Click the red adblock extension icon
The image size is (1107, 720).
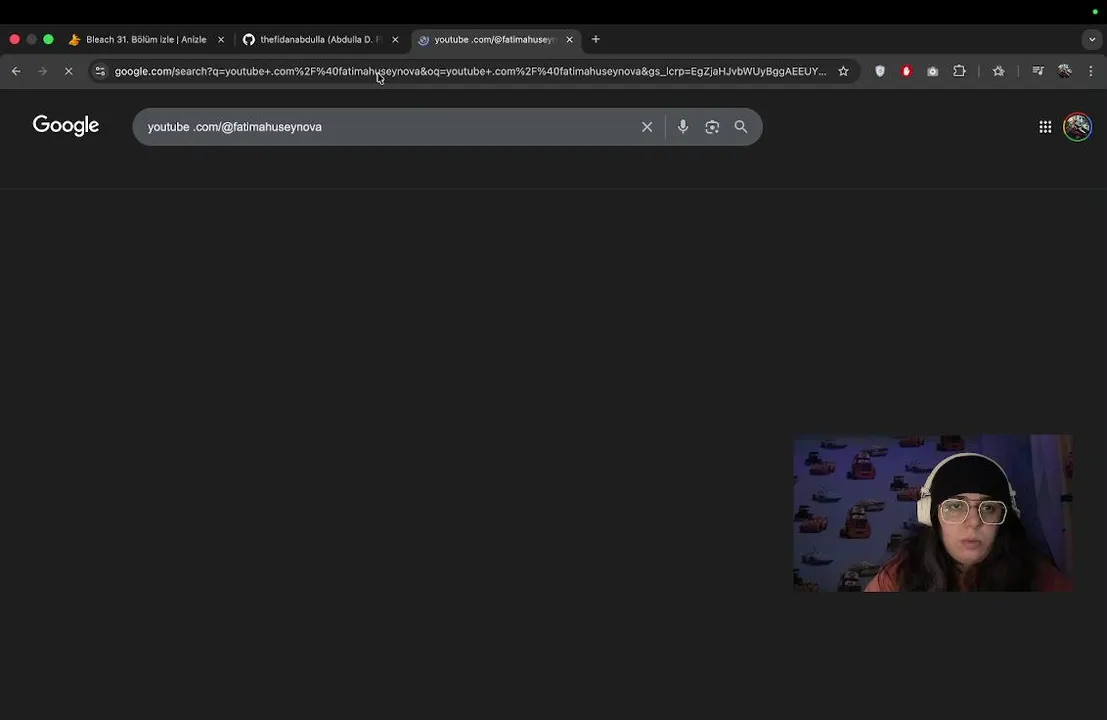point(906,71)
